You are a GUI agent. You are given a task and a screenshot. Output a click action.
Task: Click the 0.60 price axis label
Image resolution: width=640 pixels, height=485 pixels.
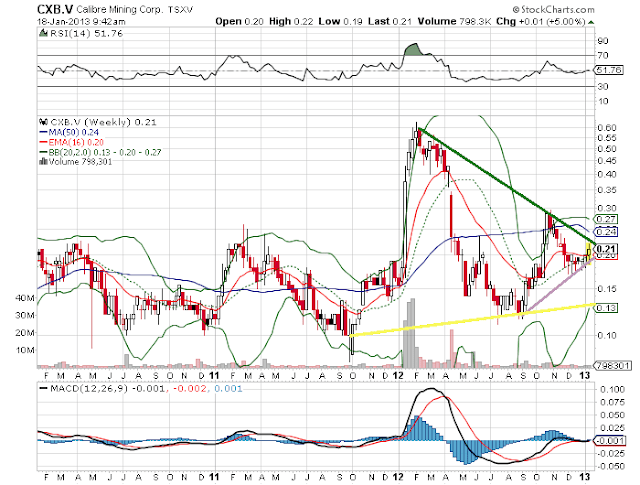[607, 128]
